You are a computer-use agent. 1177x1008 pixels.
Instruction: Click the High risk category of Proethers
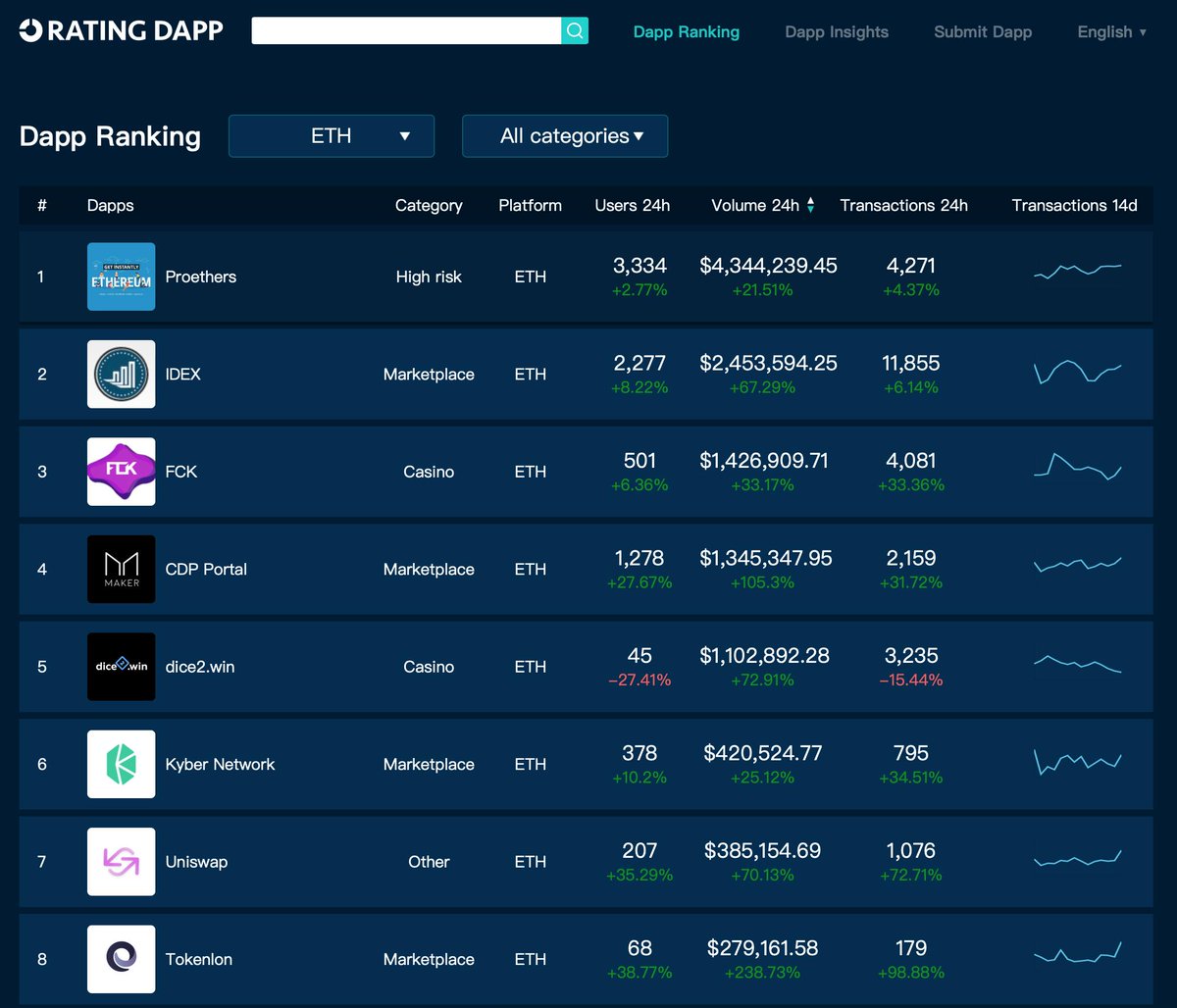(x=429, y=277)
